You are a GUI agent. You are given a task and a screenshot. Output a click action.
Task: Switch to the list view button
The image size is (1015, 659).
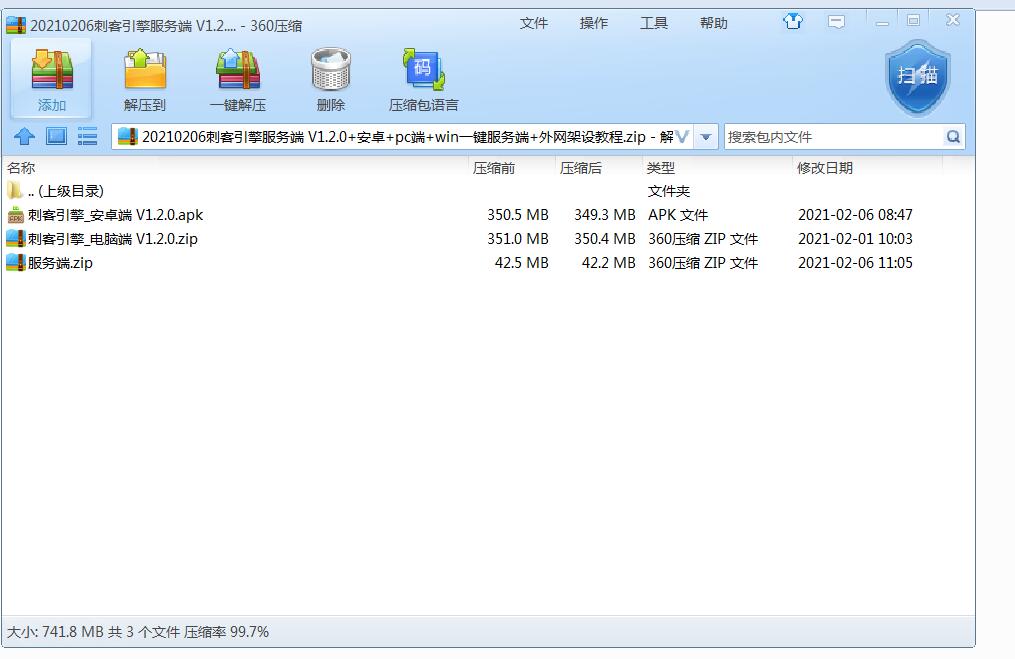tap(87, 136)
